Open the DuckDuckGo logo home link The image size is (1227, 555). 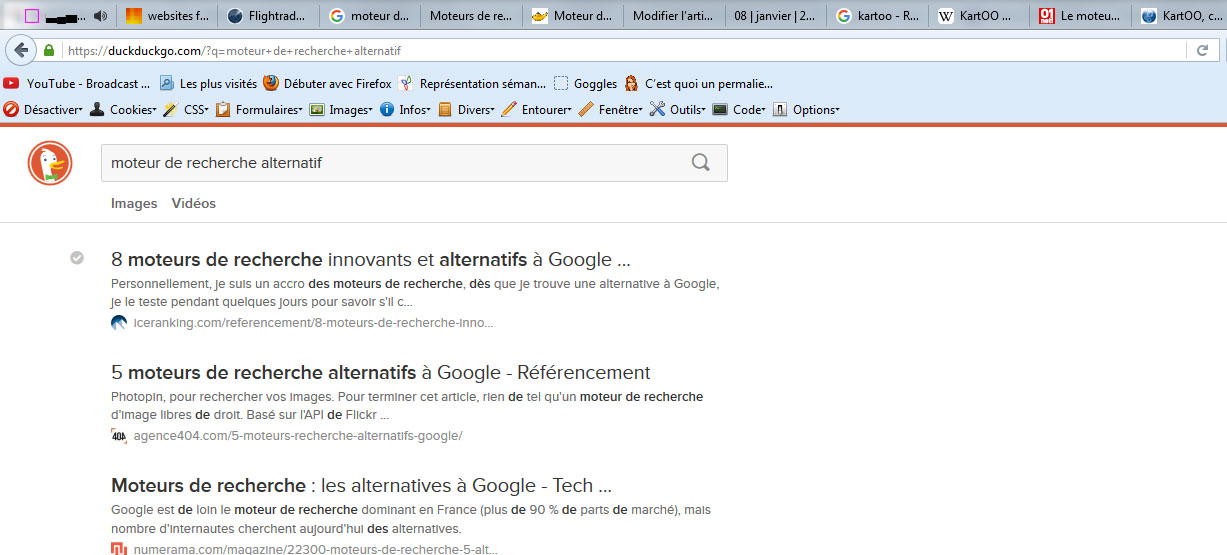[50, 163]
